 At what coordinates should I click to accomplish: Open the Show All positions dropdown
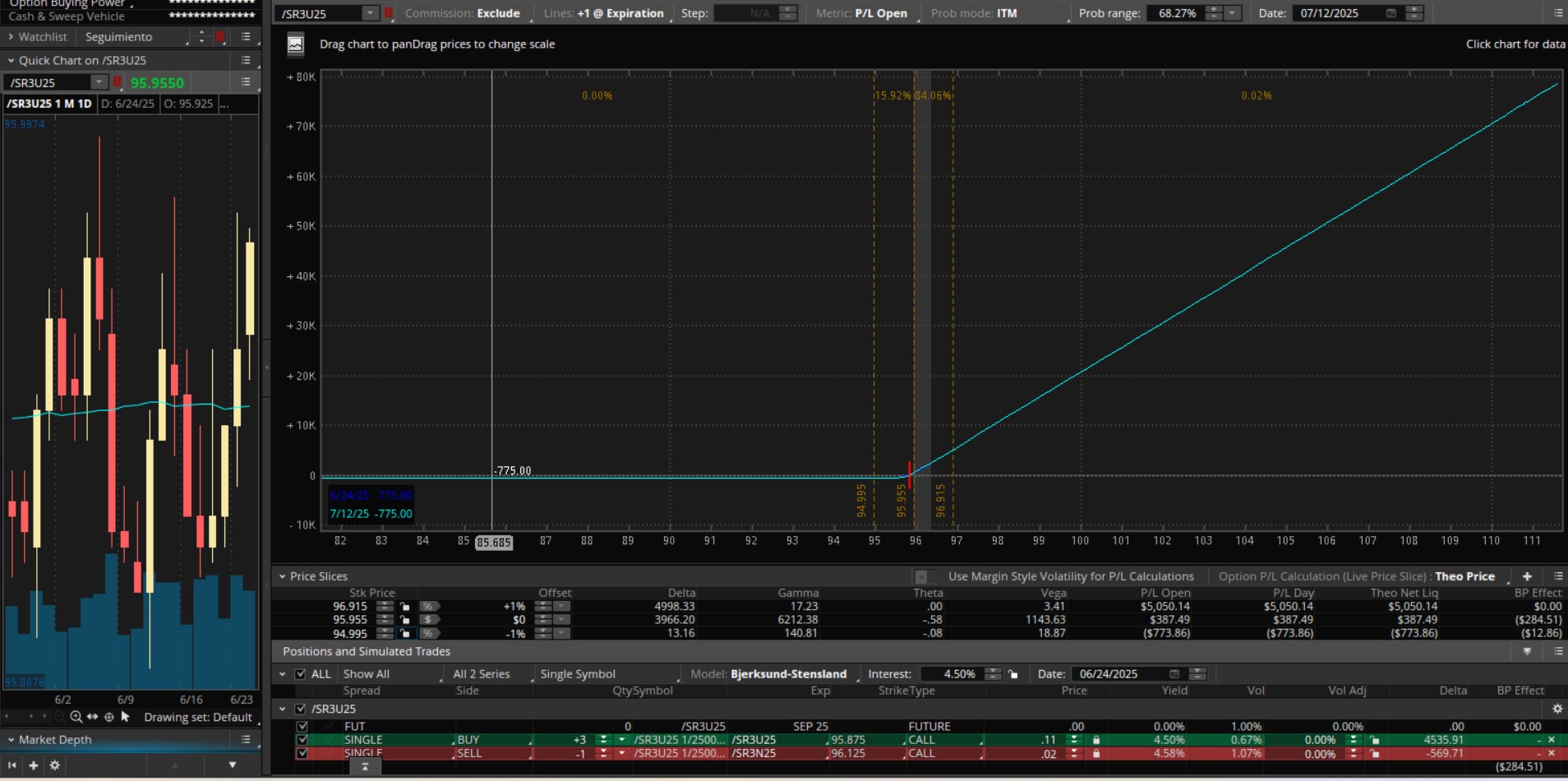(x=391, y=674)
